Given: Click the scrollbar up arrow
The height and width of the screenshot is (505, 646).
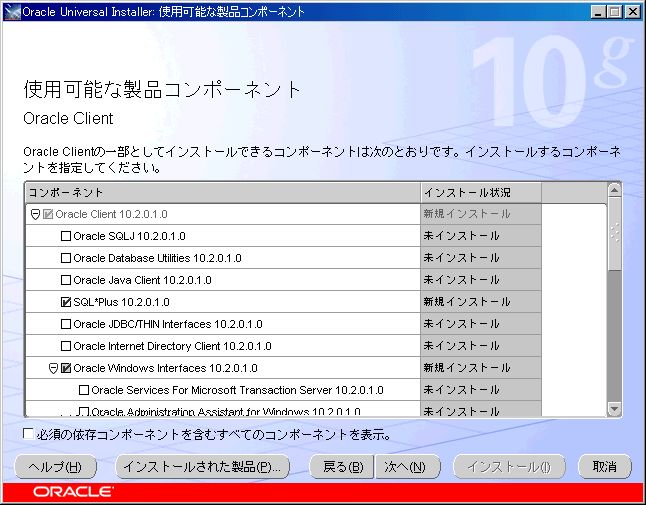Looking at the screenshot, I should pyautogui.click(x=614, y=190).
